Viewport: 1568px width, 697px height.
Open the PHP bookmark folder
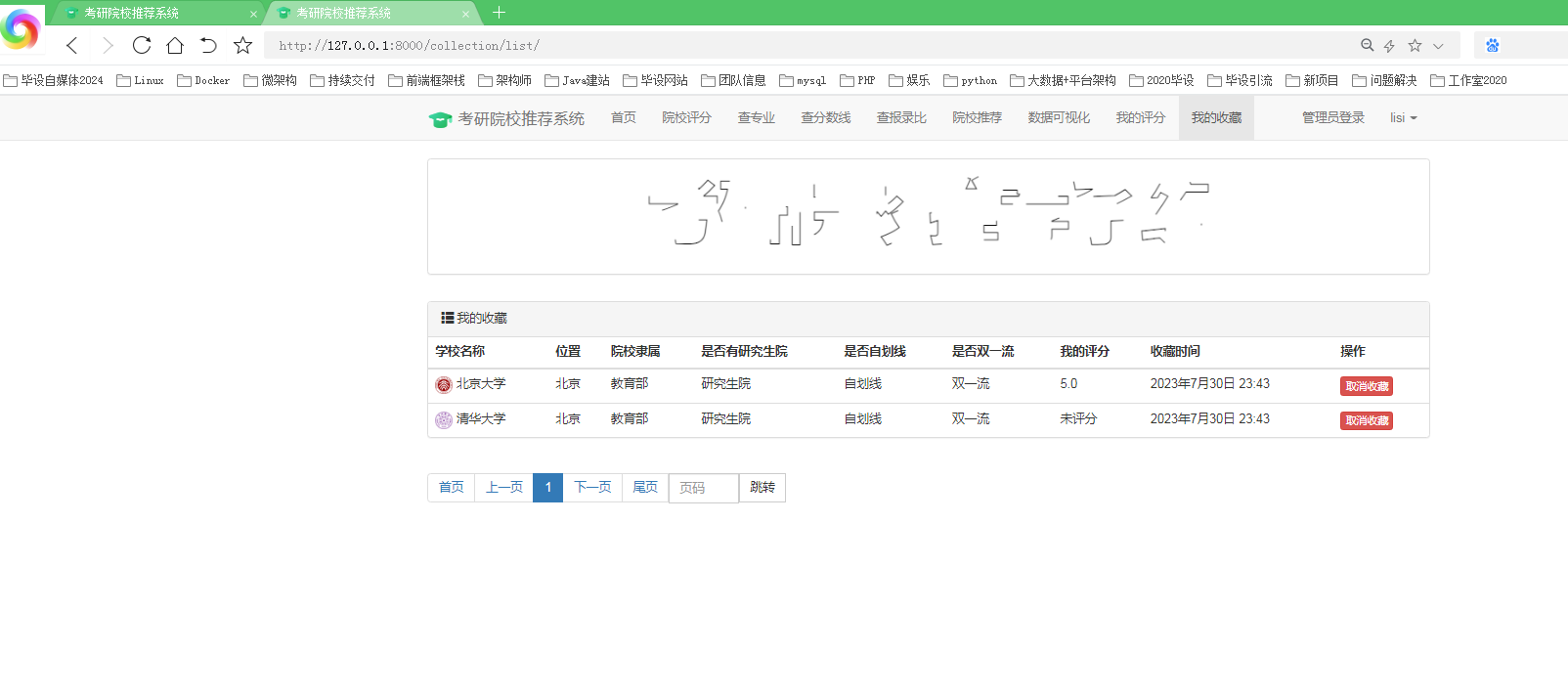click(857, 80)
